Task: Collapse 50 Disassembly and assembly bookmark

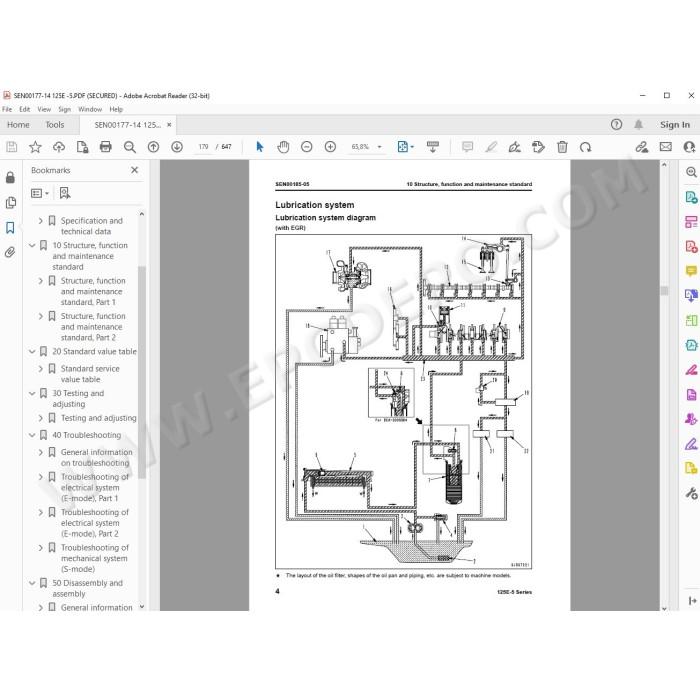Action: 32,583
